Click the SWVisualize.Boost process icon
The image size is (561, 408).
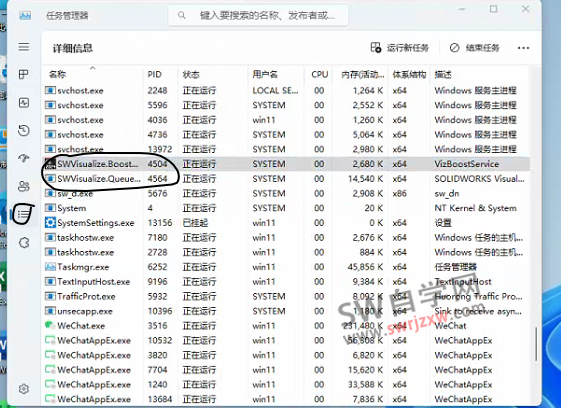50,164
